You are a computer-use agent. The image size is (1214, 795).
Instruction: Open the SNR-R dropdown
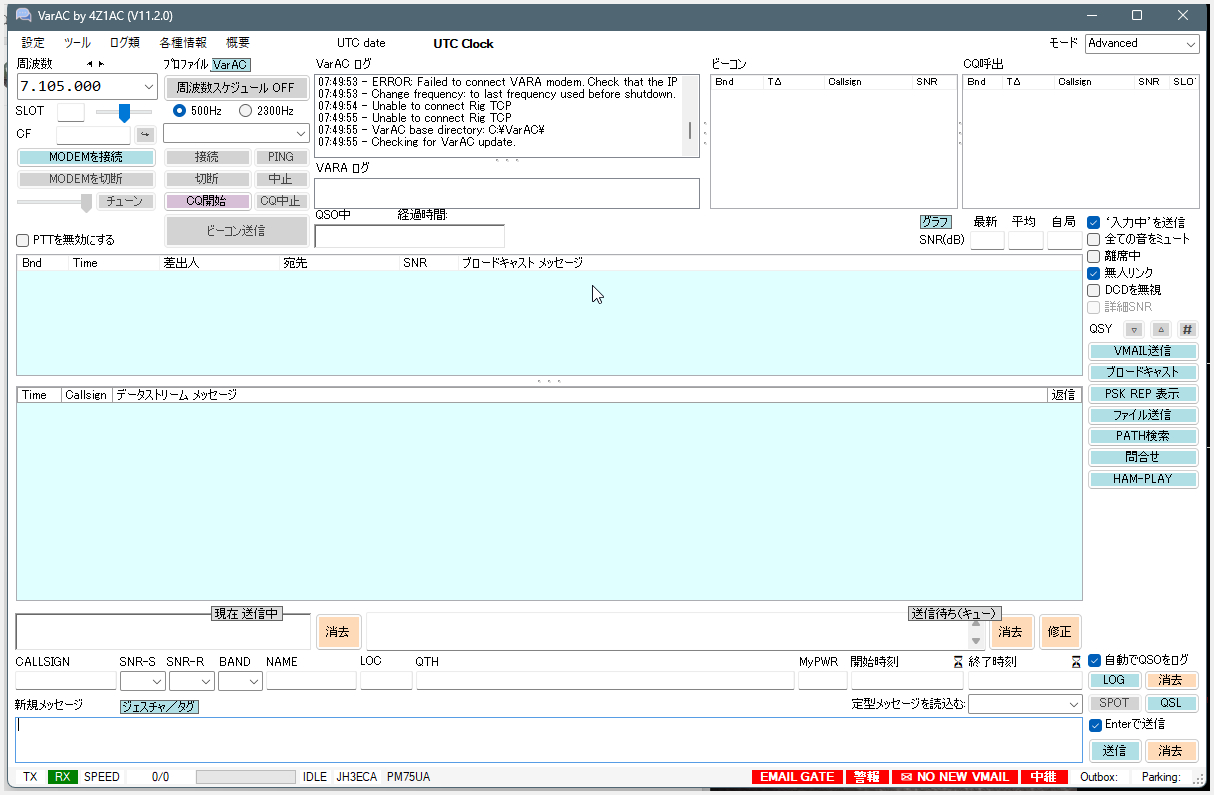click(191, 681)
